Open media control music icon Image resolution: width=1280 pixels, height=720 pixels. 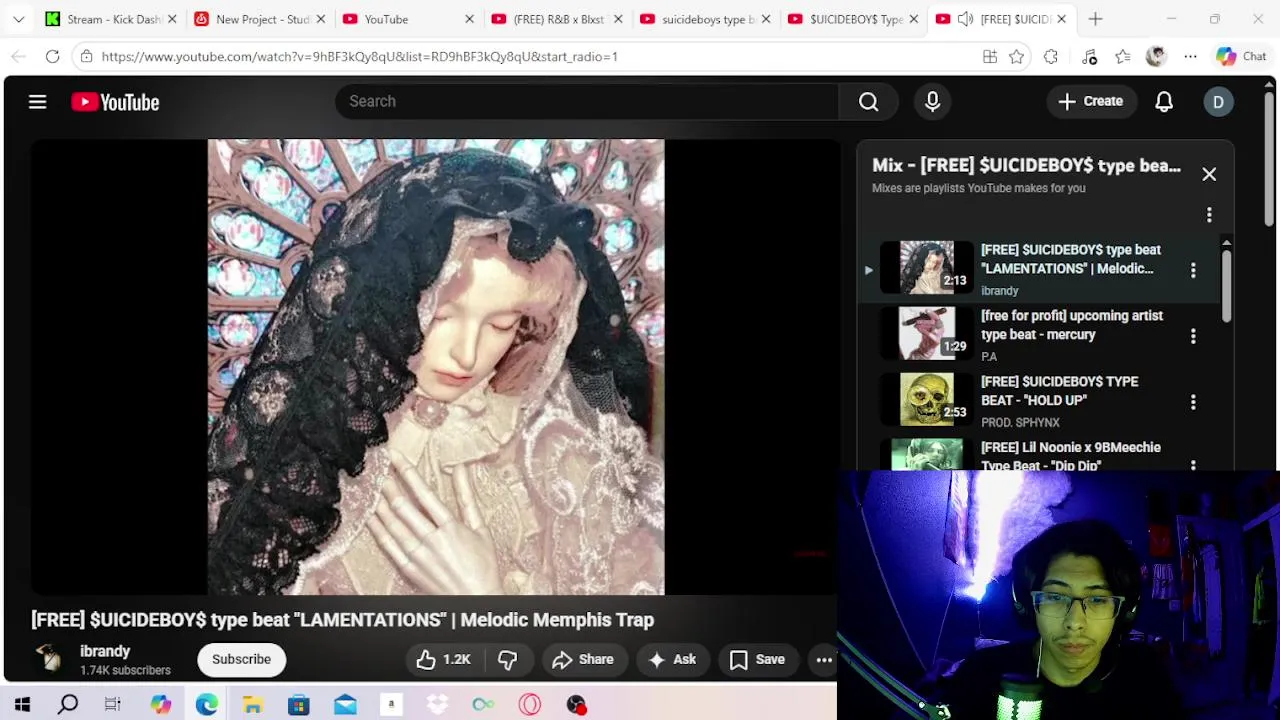coord(1089,57)
